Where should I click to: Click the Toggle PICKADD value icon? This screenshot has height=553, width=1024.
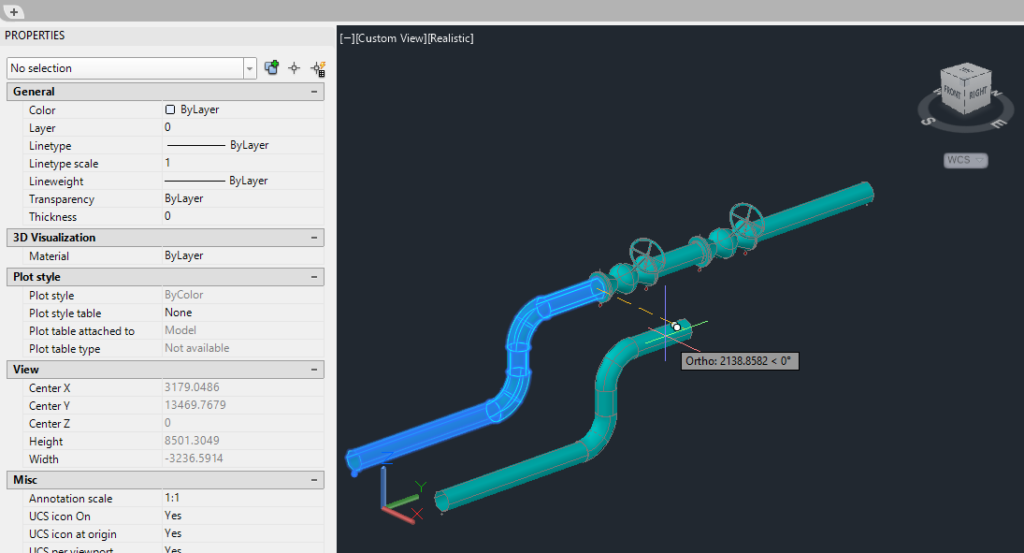point(272,68)
